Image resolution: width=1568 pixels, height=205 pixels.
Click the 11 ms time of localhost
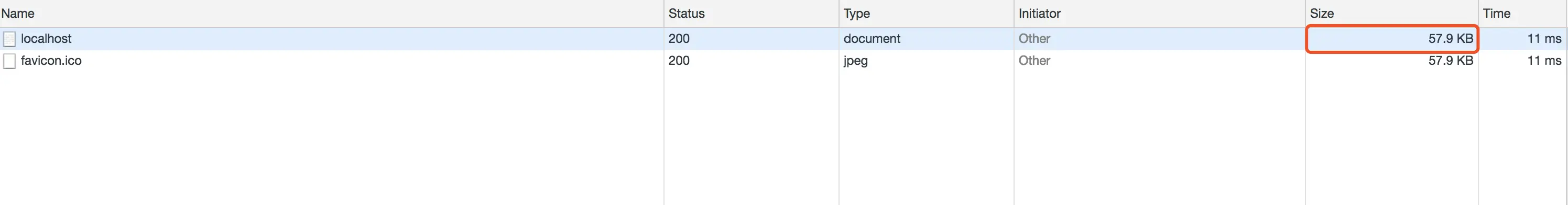(1544, 38)
